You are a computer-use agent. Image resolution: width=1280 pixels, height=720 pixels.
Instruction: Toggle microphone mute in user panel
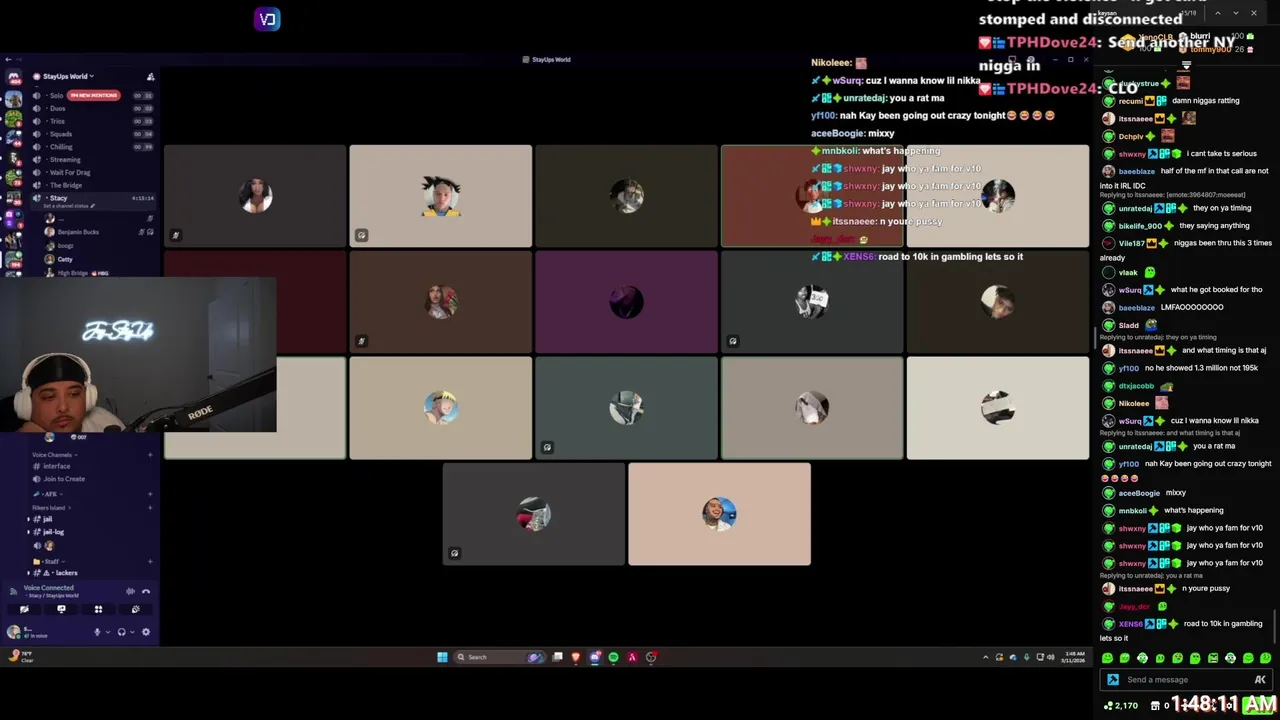[x=97, y=632]
